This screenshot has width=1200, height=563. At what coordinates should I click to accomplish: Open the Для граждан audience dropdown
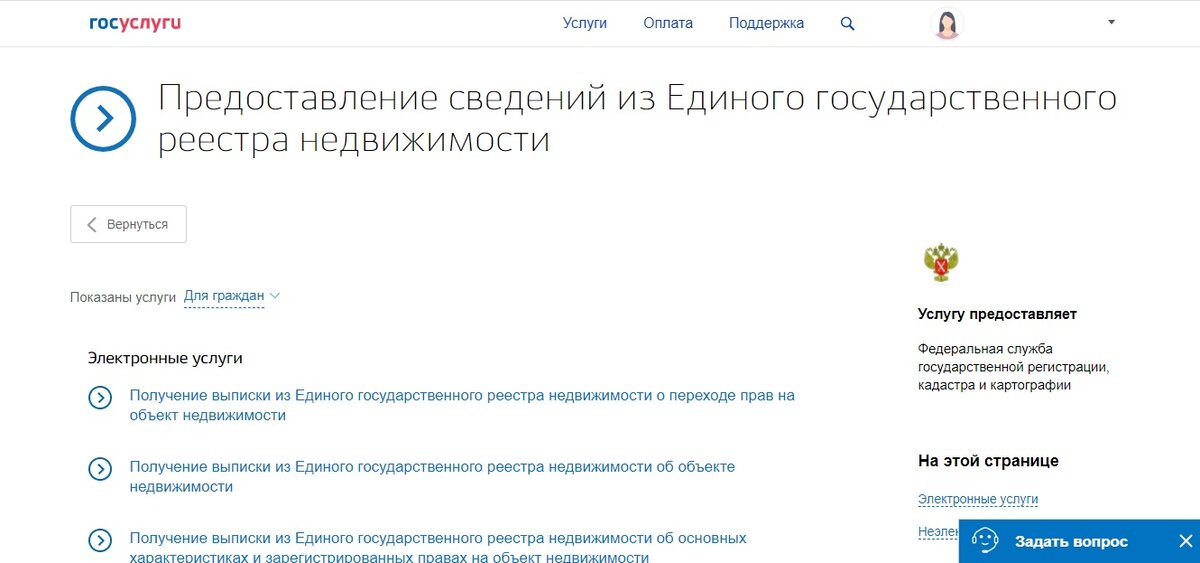[x=232, y=296]
